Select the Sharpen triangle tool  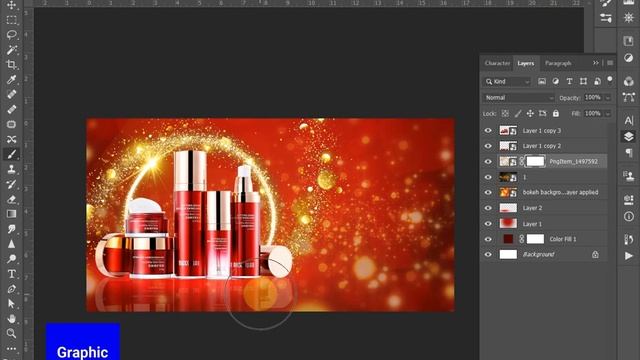pyautogui.click(x=11, y=244)
